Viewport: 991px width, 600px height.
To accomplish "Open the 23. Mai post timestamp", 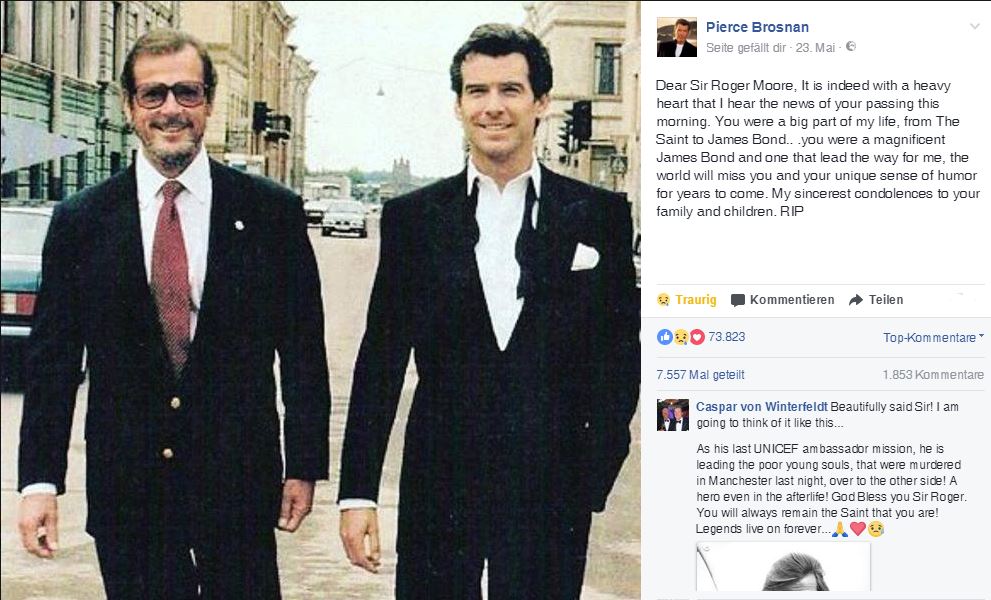I will pyautogui.click(x=815, y=47).
